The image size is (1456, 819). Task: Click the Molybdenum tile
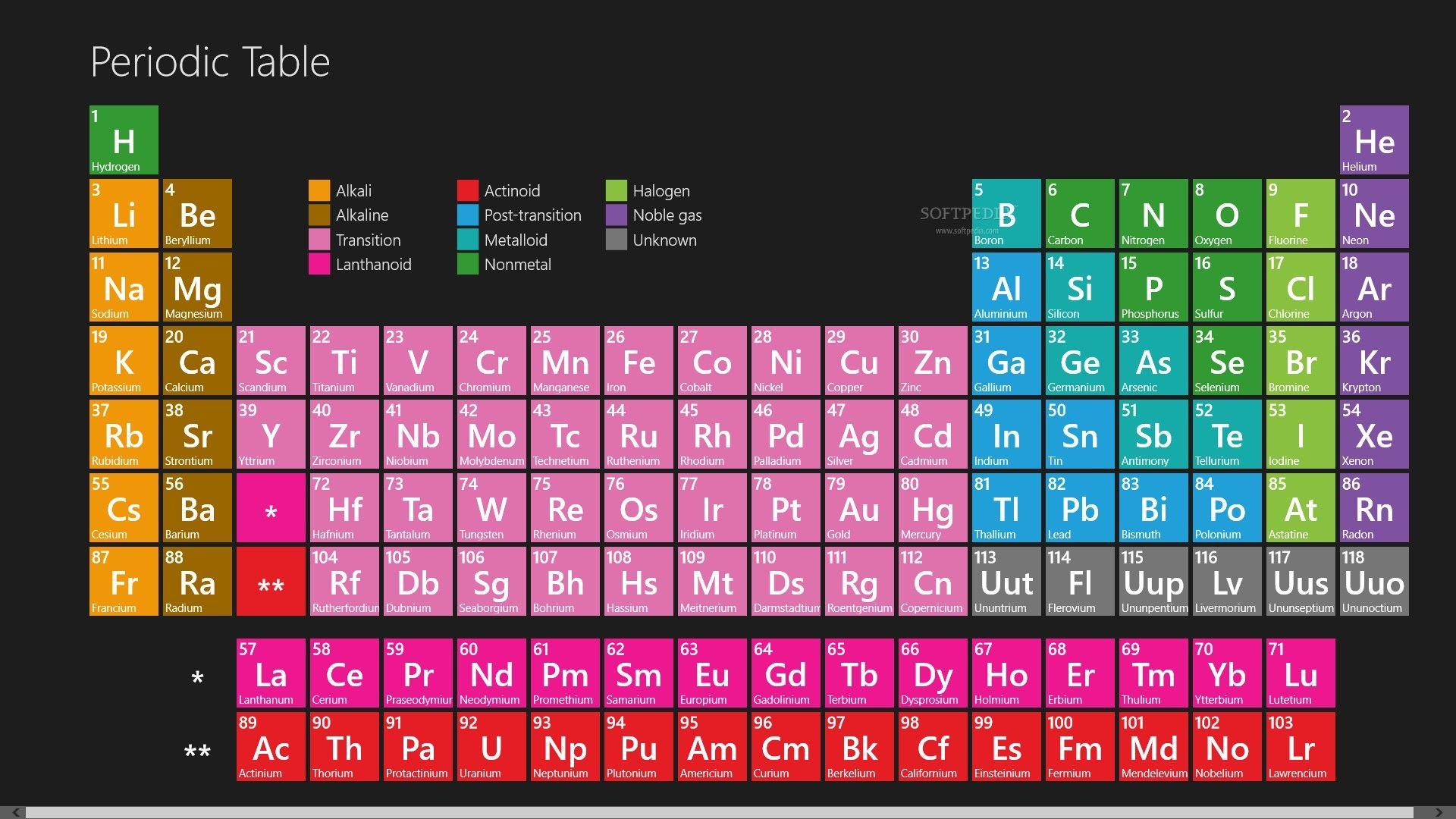point(491,434)
